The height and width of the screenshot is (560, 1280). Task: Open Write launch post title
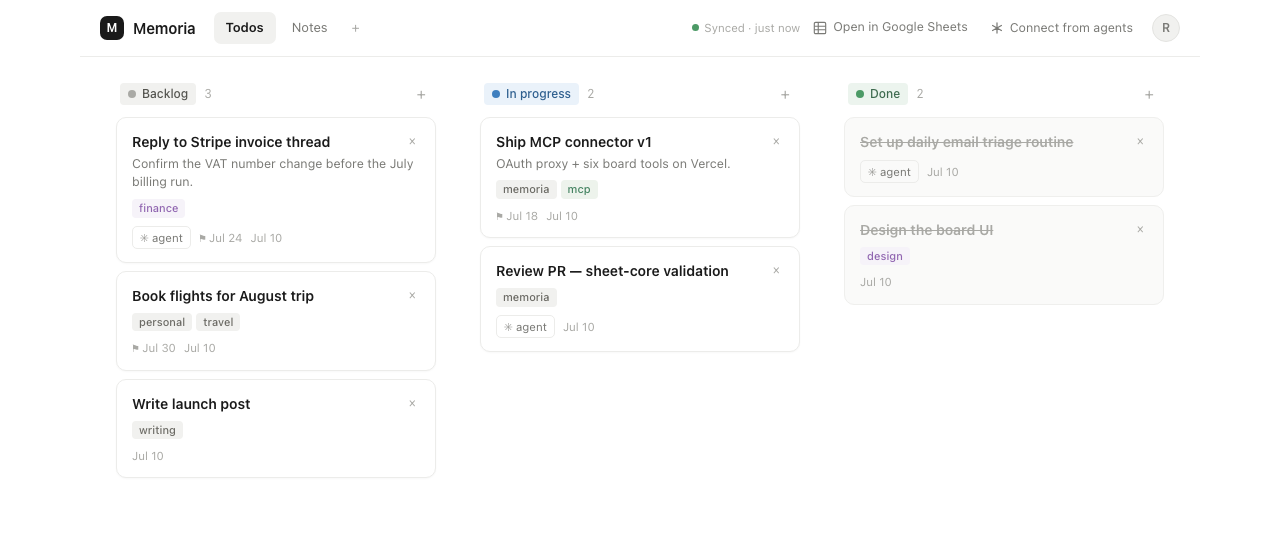tap(191, 404)
